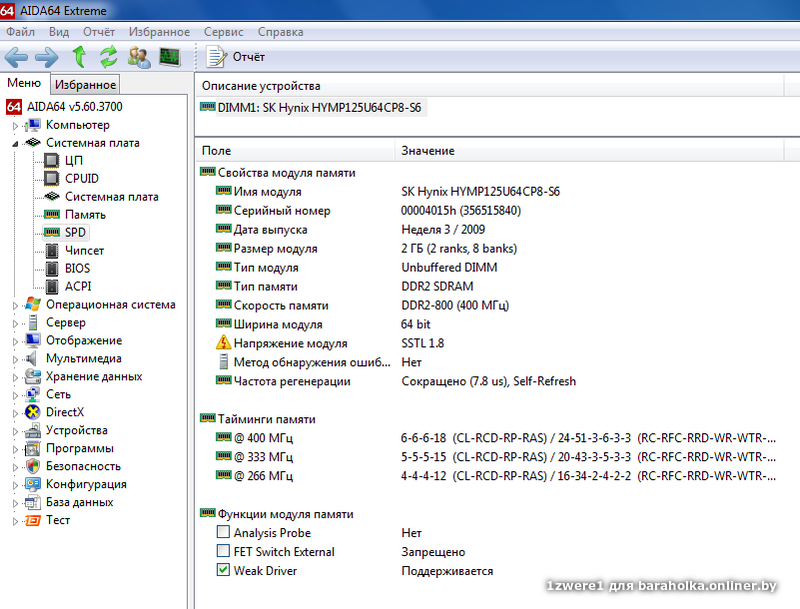Select the ЦП icon in tree

(52, 161)
